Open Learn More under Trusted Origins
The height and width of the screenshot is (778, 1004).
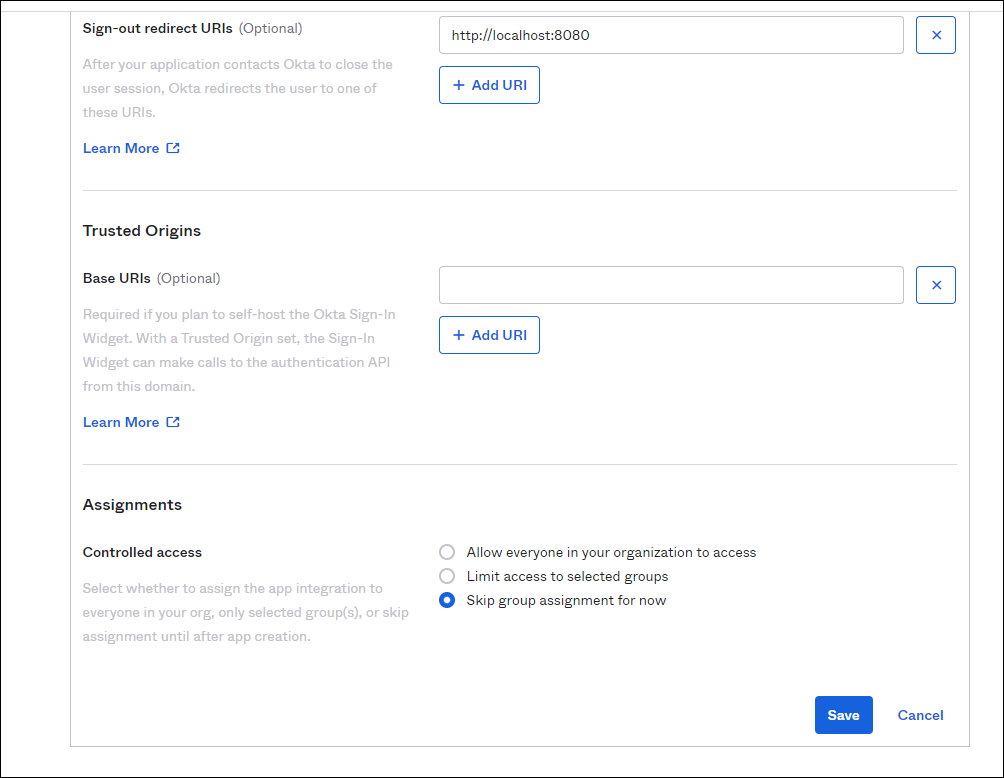(121, 422)
